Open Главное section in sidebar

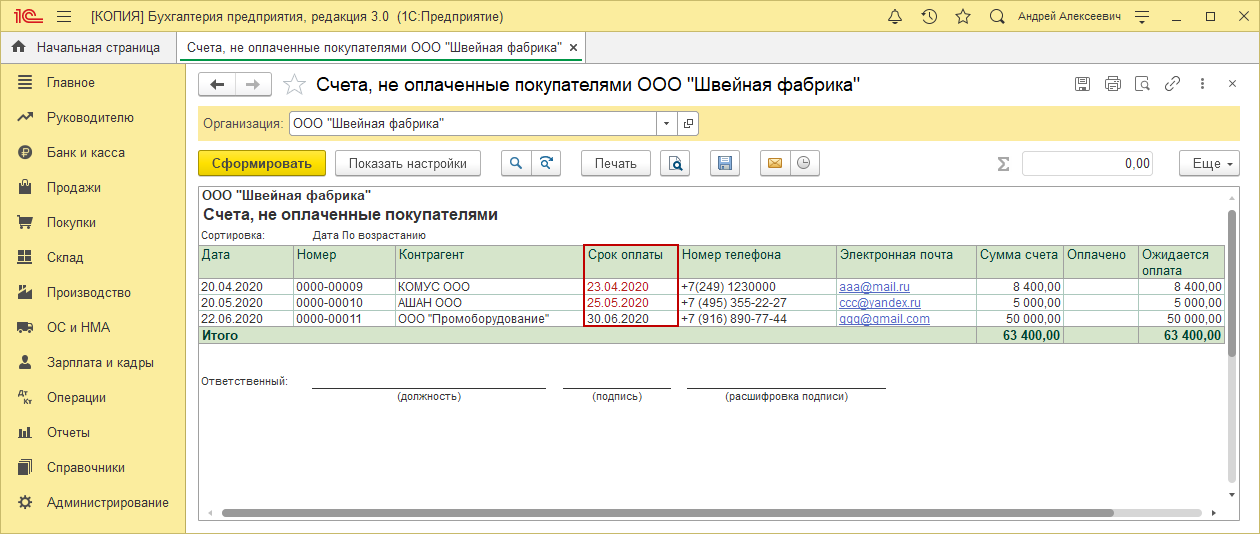70,82
